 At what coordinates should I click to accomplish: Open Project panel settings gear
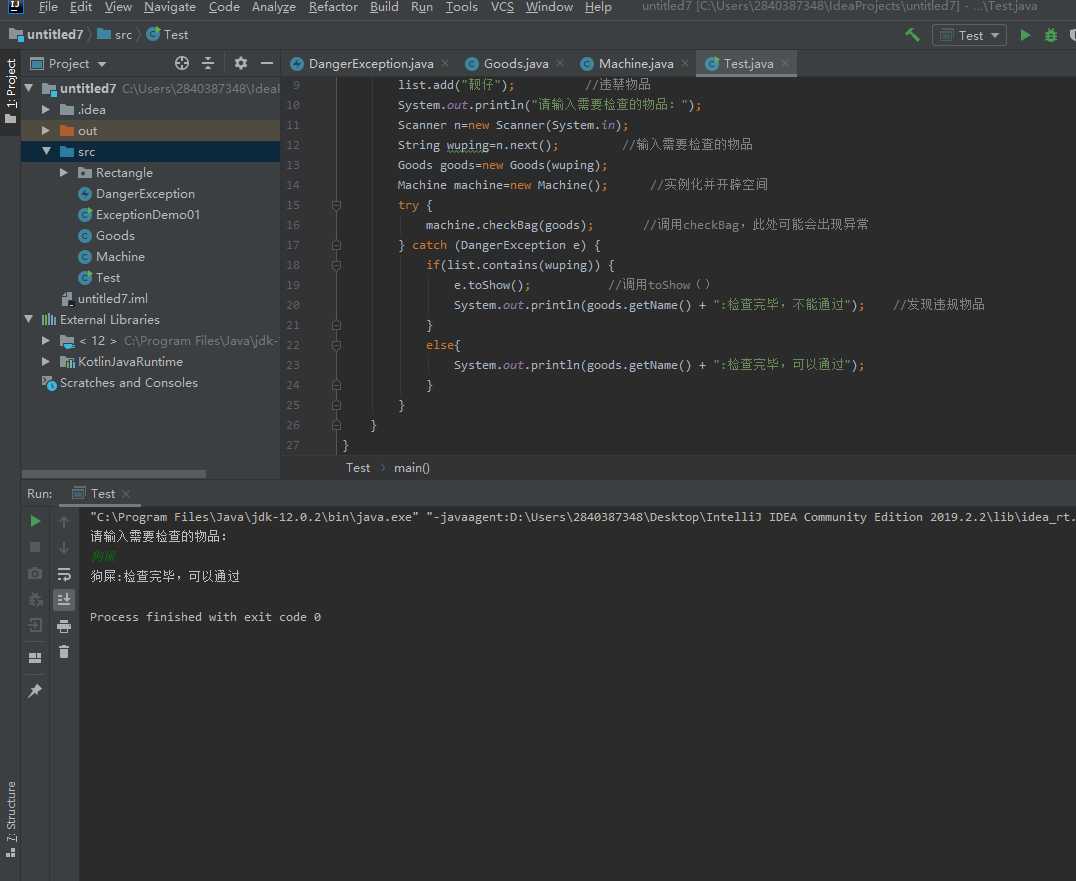tap(240, 63)
